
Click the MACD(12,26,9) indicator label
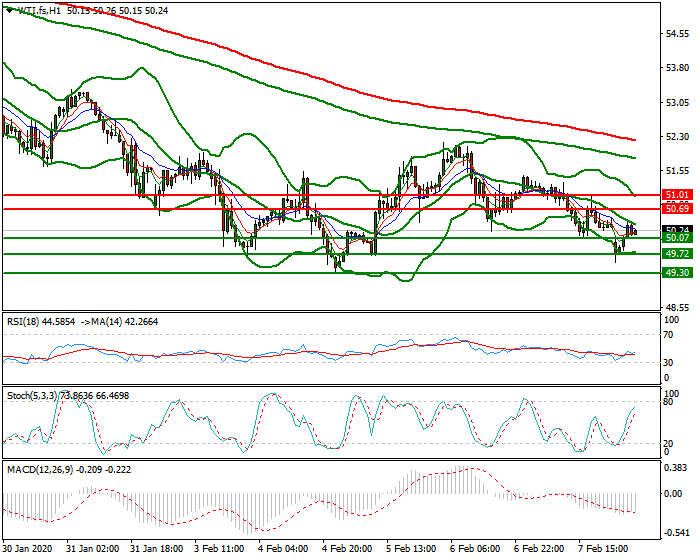coord(42,470)
